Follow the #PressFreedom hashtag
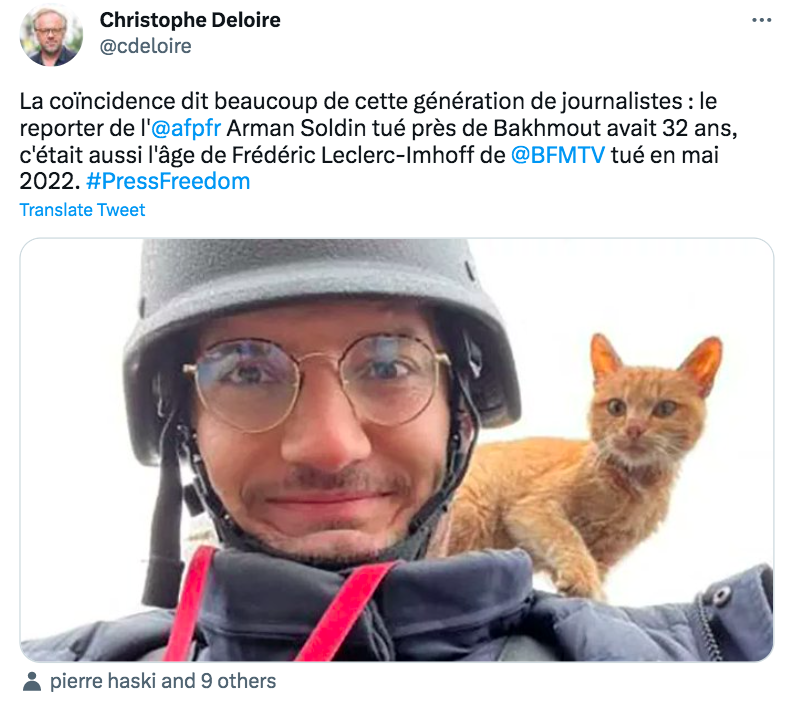The image size is (790, 705). coord(168,181)
